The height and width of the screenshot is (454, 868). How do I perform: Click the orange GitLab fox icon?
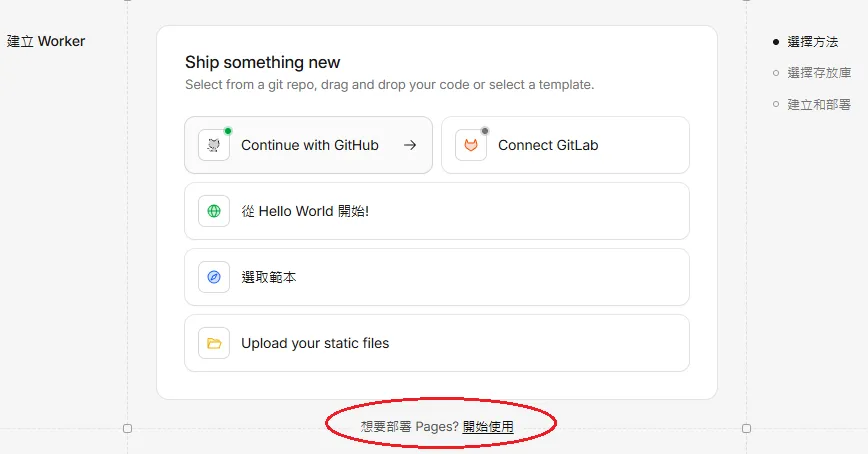click(x=471, y=145)
